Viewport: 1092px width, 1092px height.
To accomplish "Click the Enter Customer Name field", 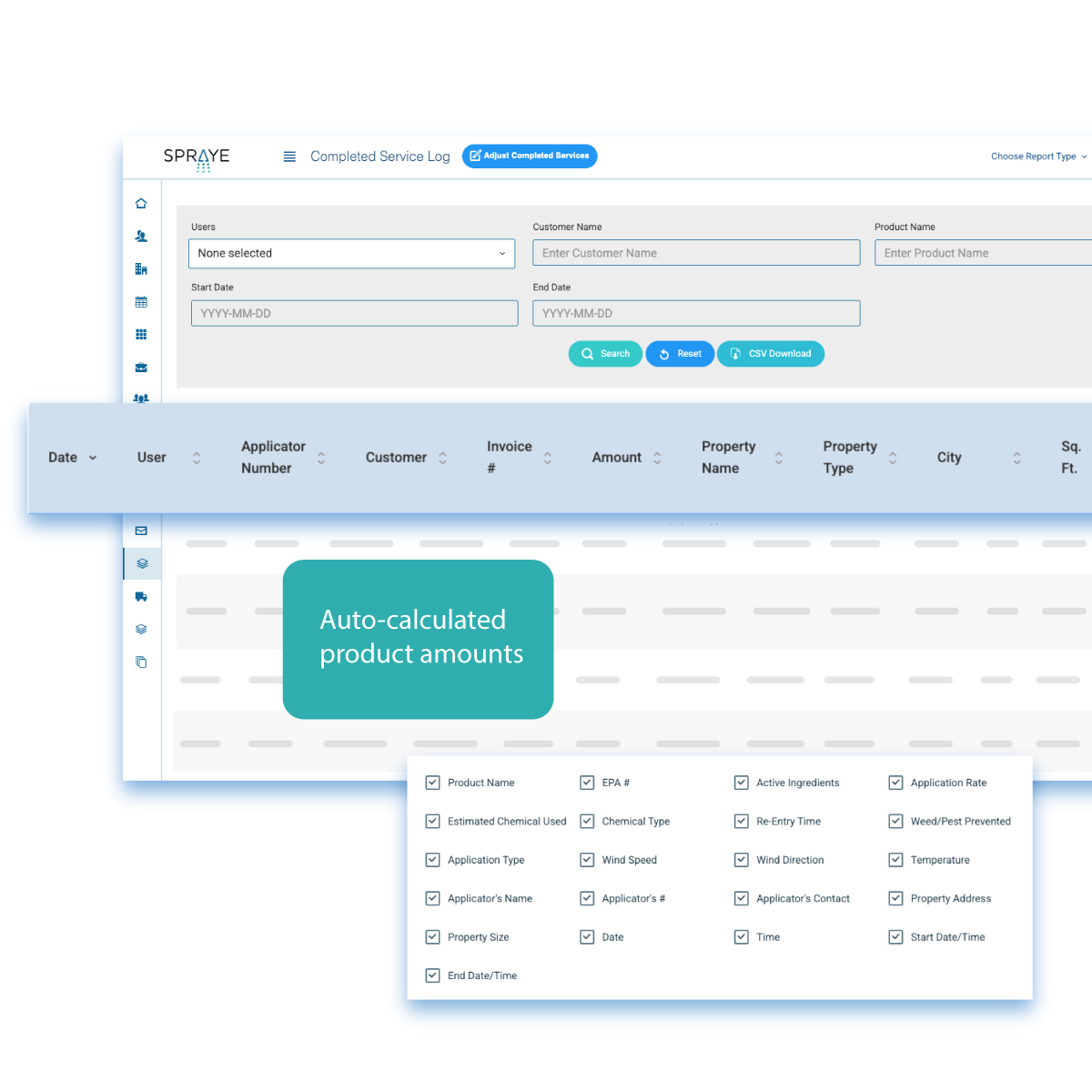I will (x=696, y=253).
